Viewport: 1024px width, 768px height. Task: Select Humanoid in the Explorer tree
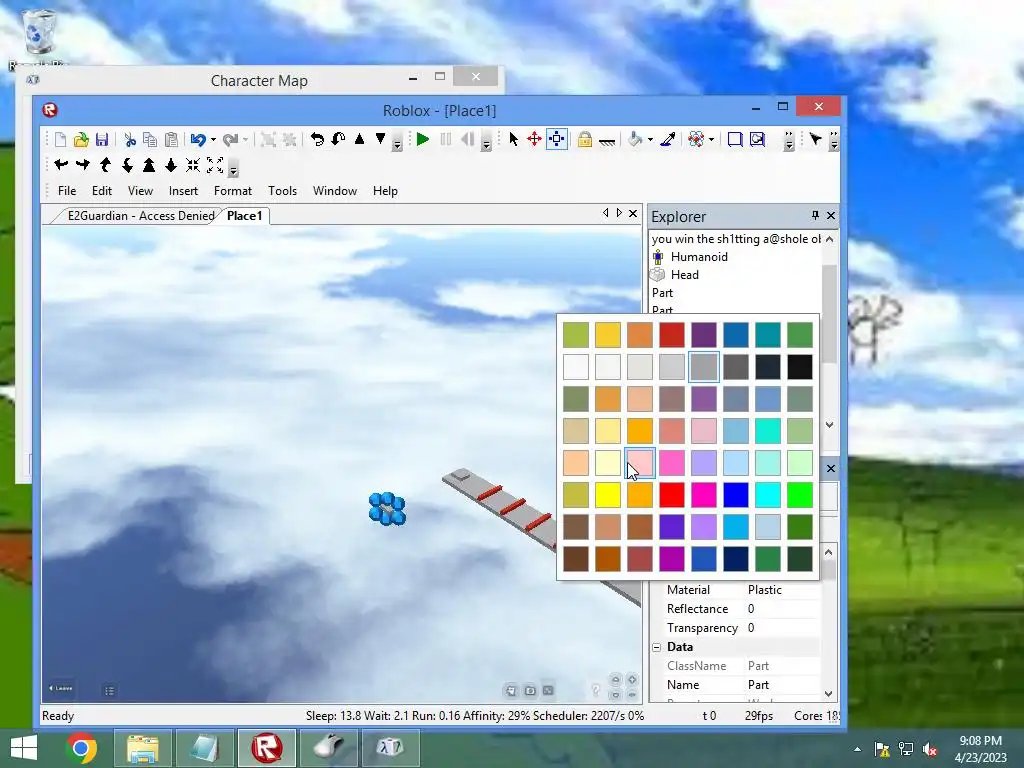pos(699,257)
